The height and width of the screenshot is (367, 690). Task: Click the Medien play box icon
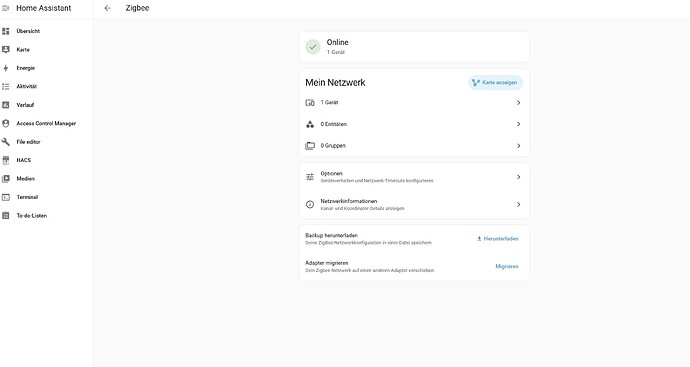(6, 179)
